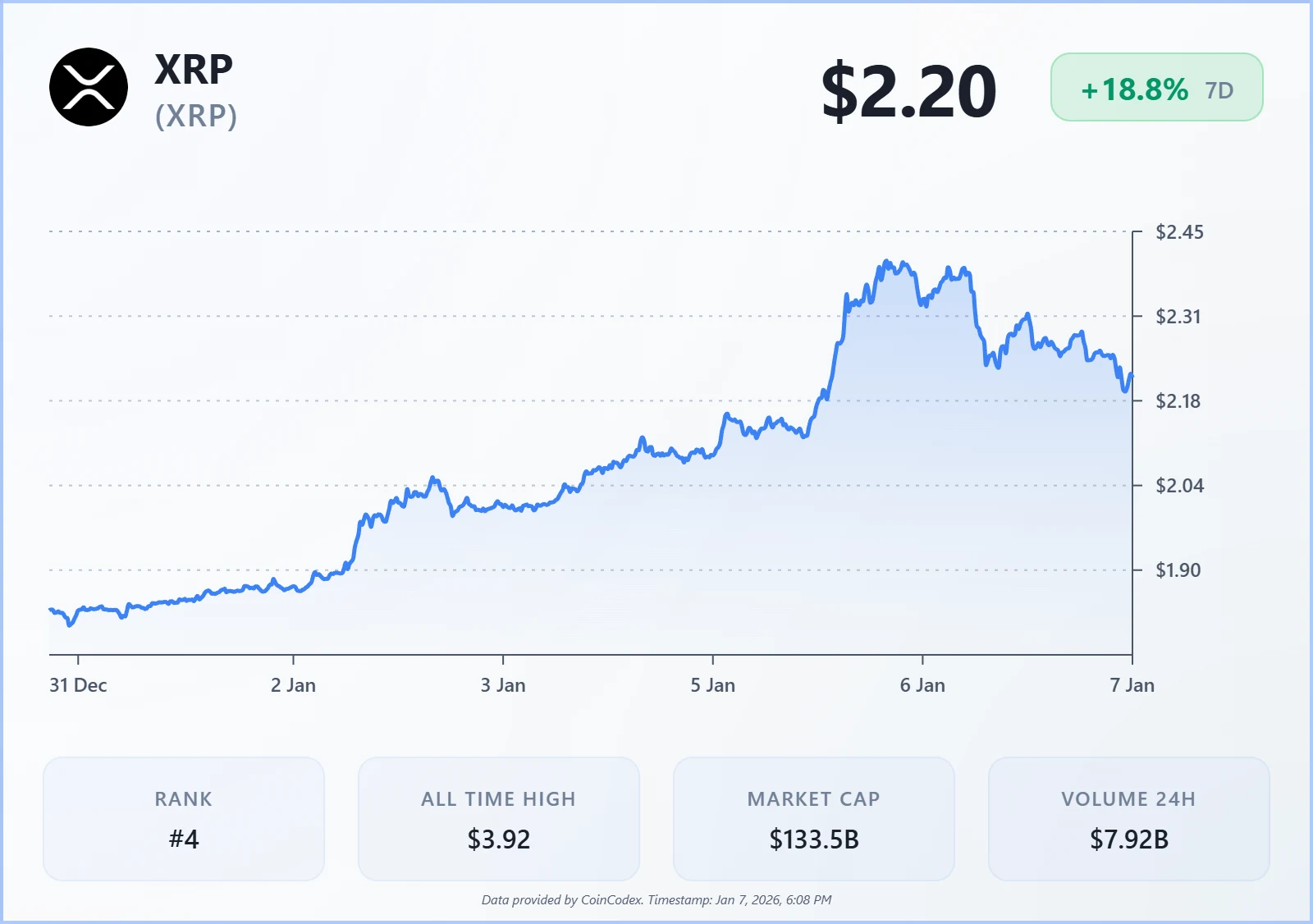Select the $1.90 y-axis label
Screen dimensions: 1313x924
click(1178, 570)
